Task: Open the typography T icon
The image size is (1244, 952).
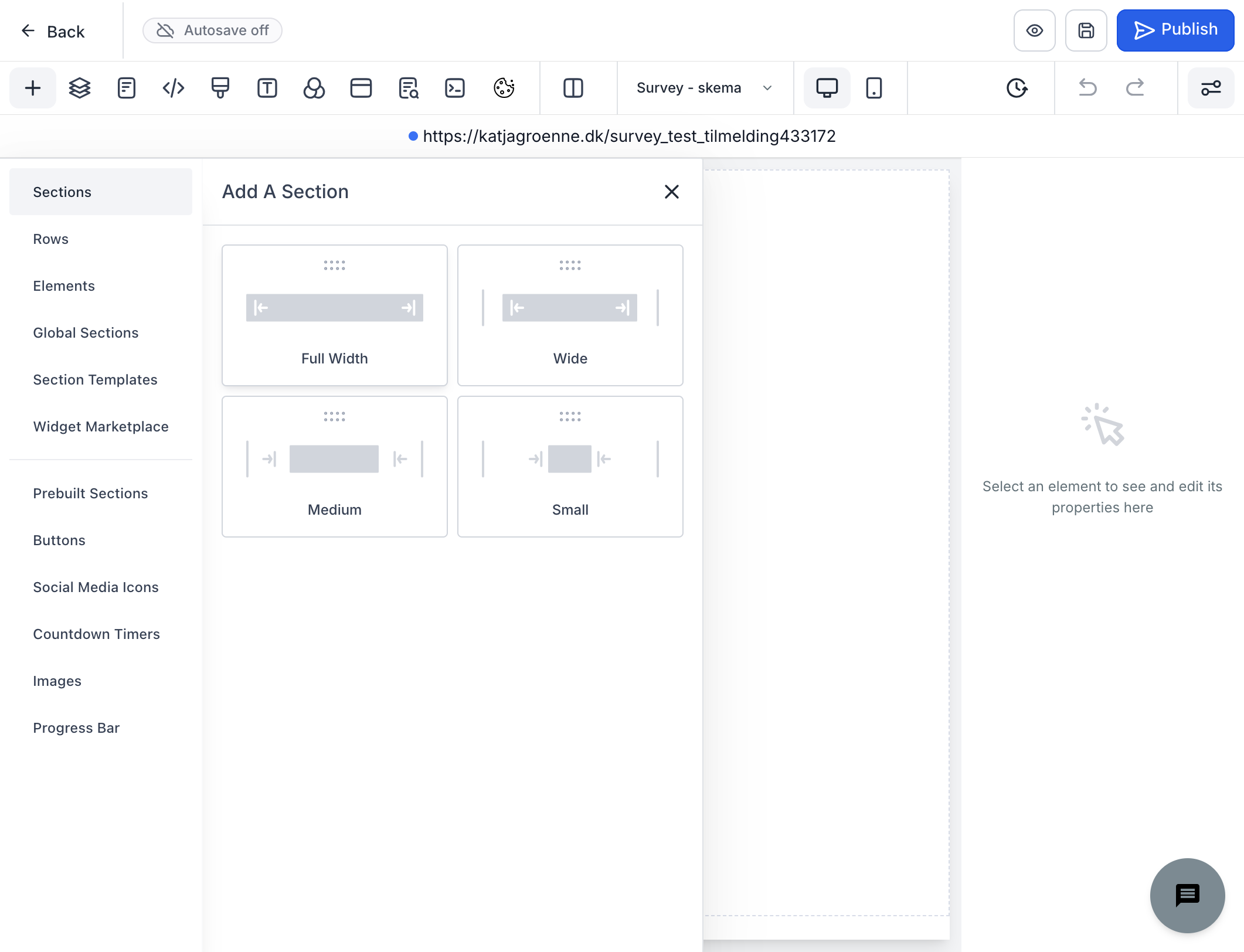Action: coord(267,88)
